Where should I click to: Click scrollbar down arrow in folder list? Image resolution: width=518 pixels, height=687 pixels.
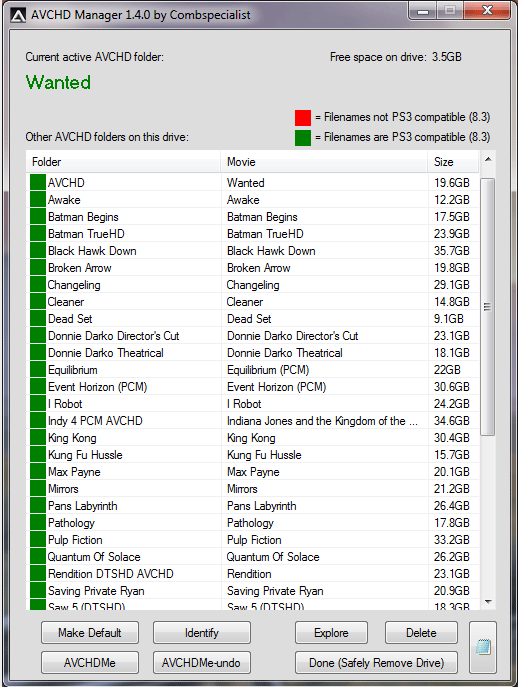pyautogui.click(x=488, y=602)
